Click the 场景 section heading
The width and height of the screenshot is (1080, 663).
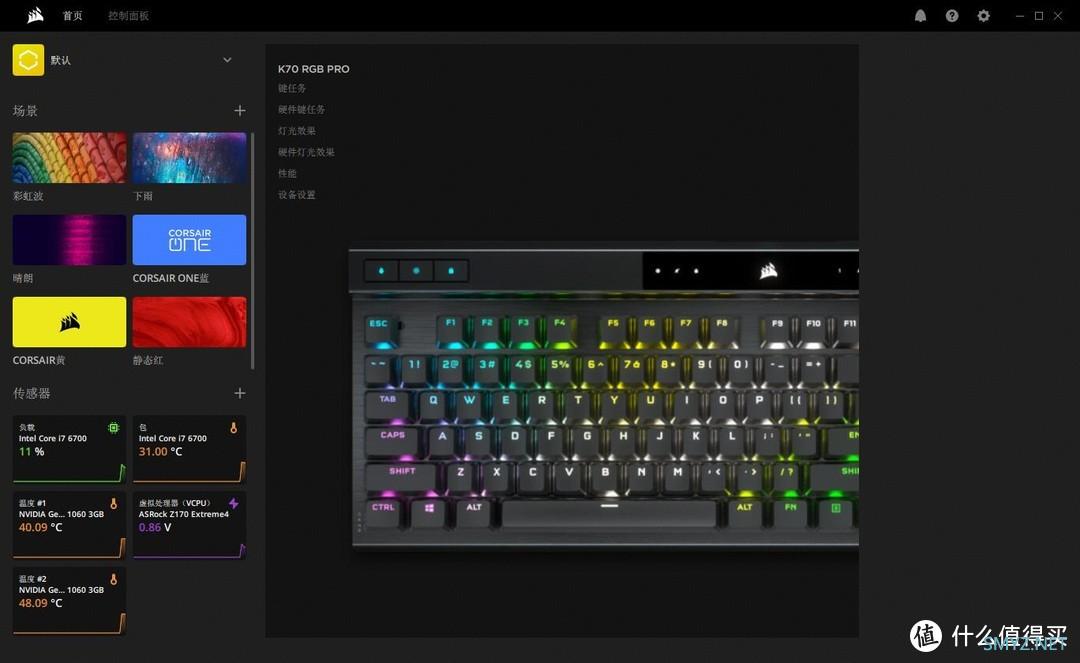25,111
